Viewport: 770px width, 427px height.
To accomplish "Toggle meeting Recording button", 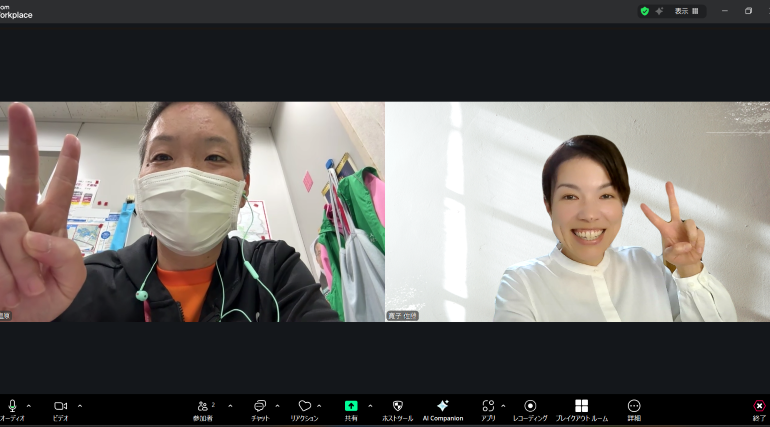I will [530, 406].
